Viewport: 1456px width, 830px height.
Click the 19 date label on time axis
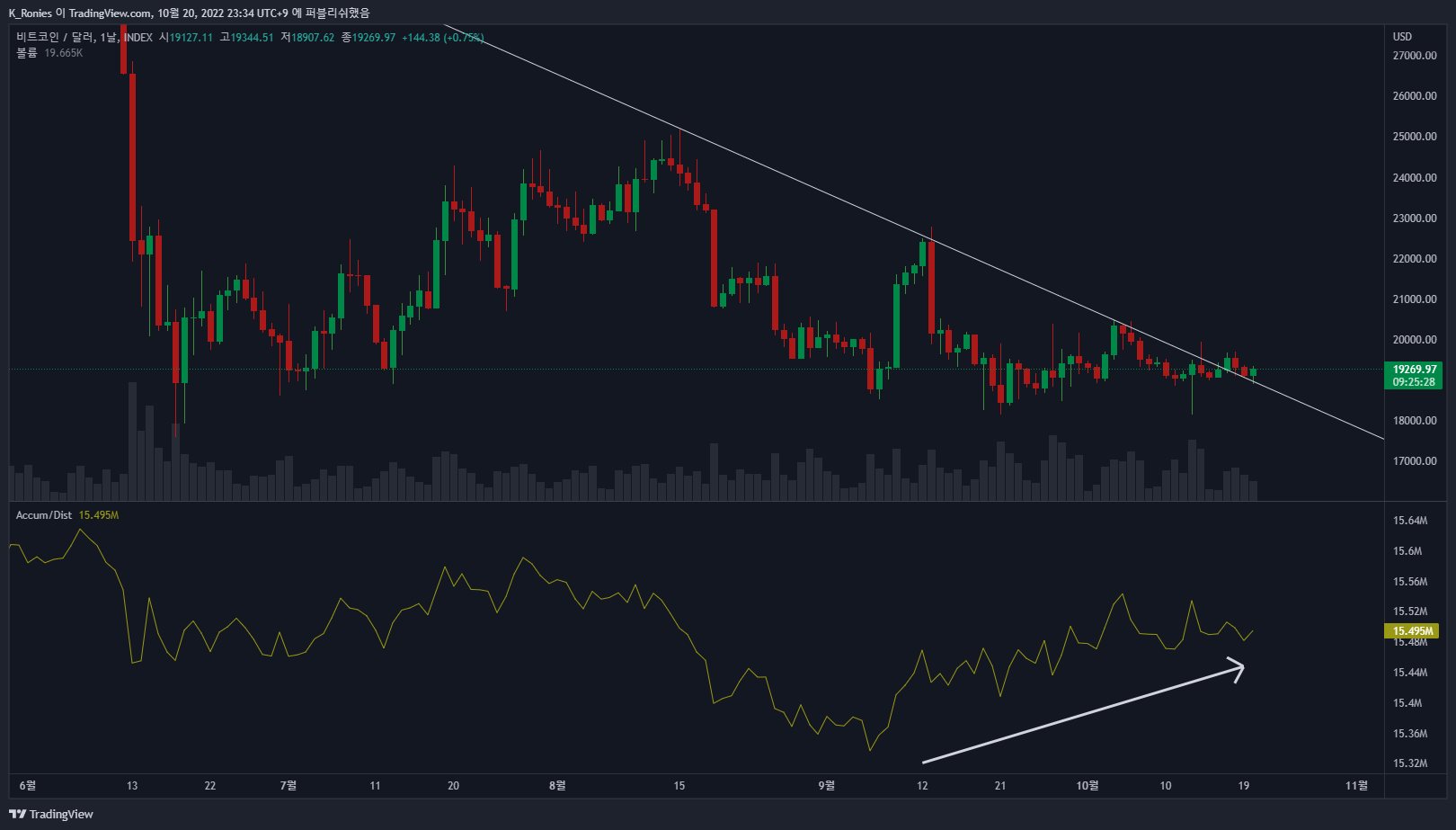point(1244,786)
